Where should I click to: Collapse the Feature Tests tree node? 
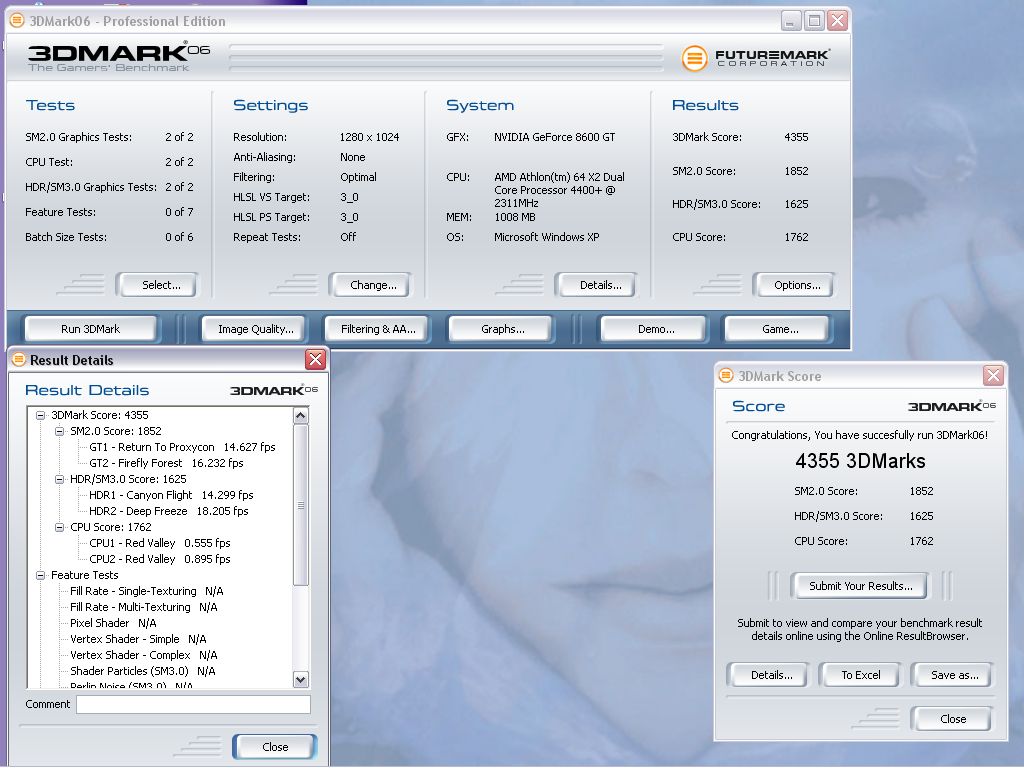40,575
